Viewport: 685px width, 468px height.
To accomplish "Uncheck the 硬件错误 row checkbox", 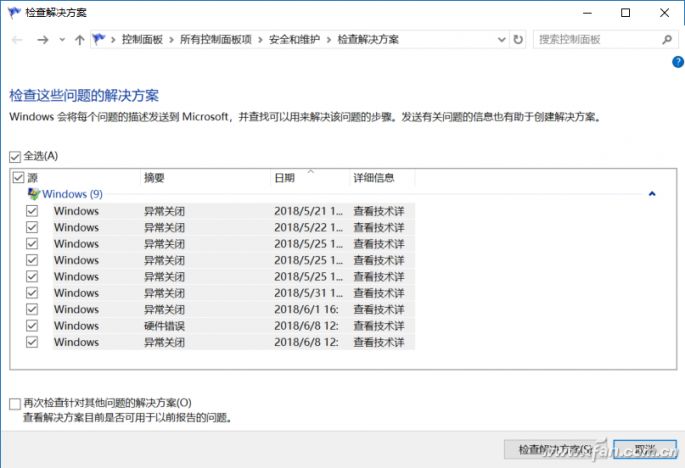I will point(32,326).
